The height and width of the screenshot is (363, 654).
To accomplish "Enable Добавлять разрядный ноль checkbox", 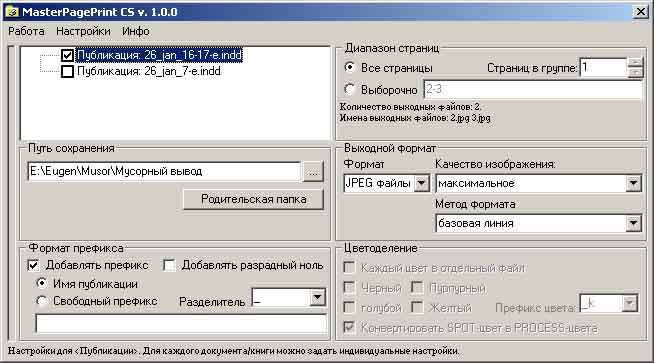I will point(169,265).
